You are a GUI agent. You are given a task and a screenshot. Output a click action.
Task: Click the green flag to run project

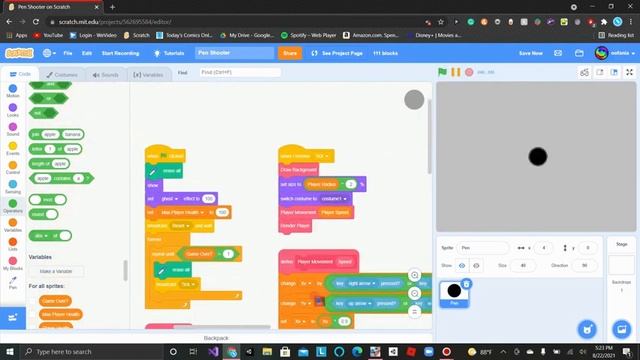coord(442,72)
